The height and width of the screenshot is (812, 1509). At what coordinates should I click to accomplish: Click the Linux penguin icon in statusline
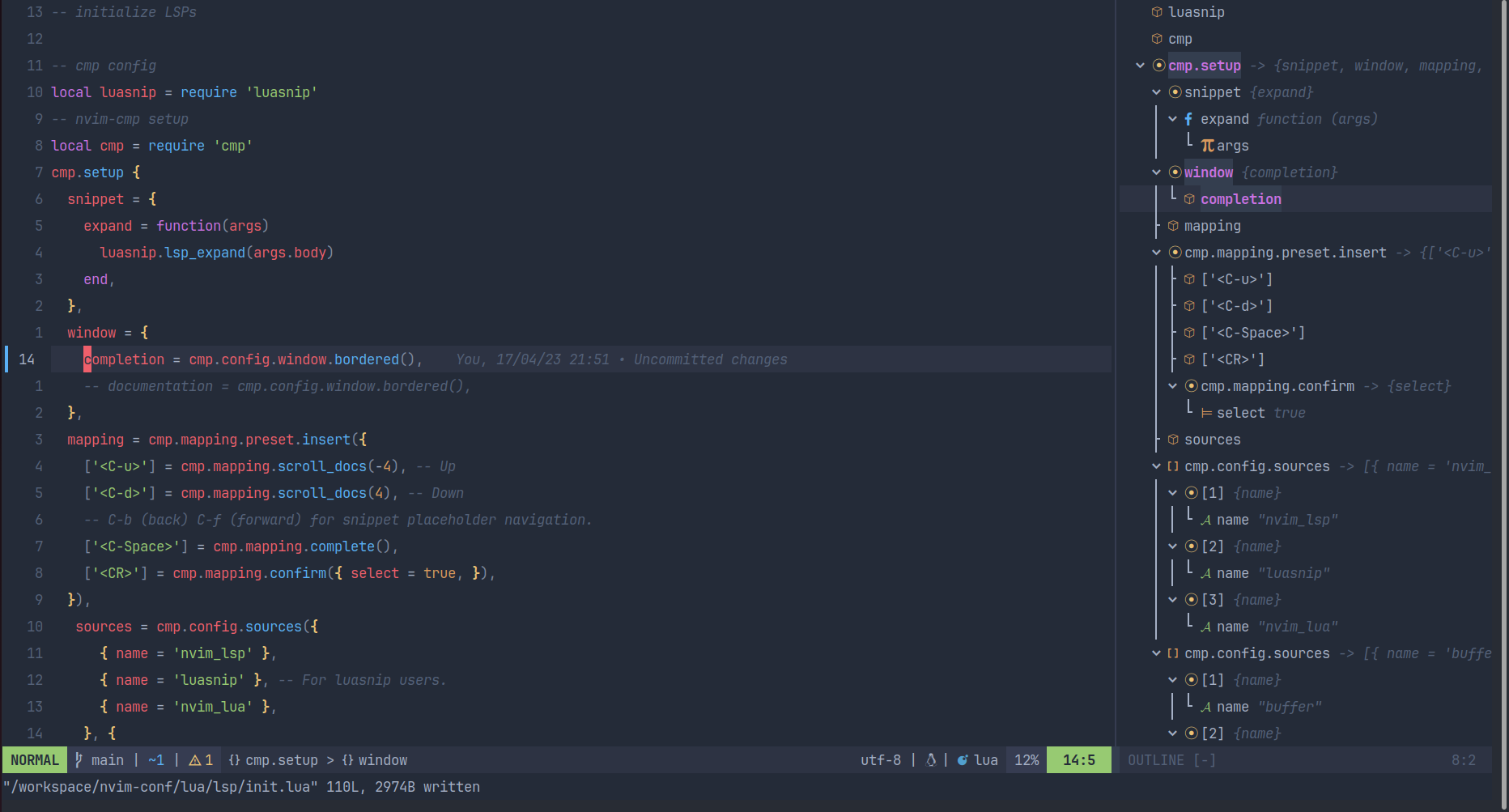click(931, 759)
